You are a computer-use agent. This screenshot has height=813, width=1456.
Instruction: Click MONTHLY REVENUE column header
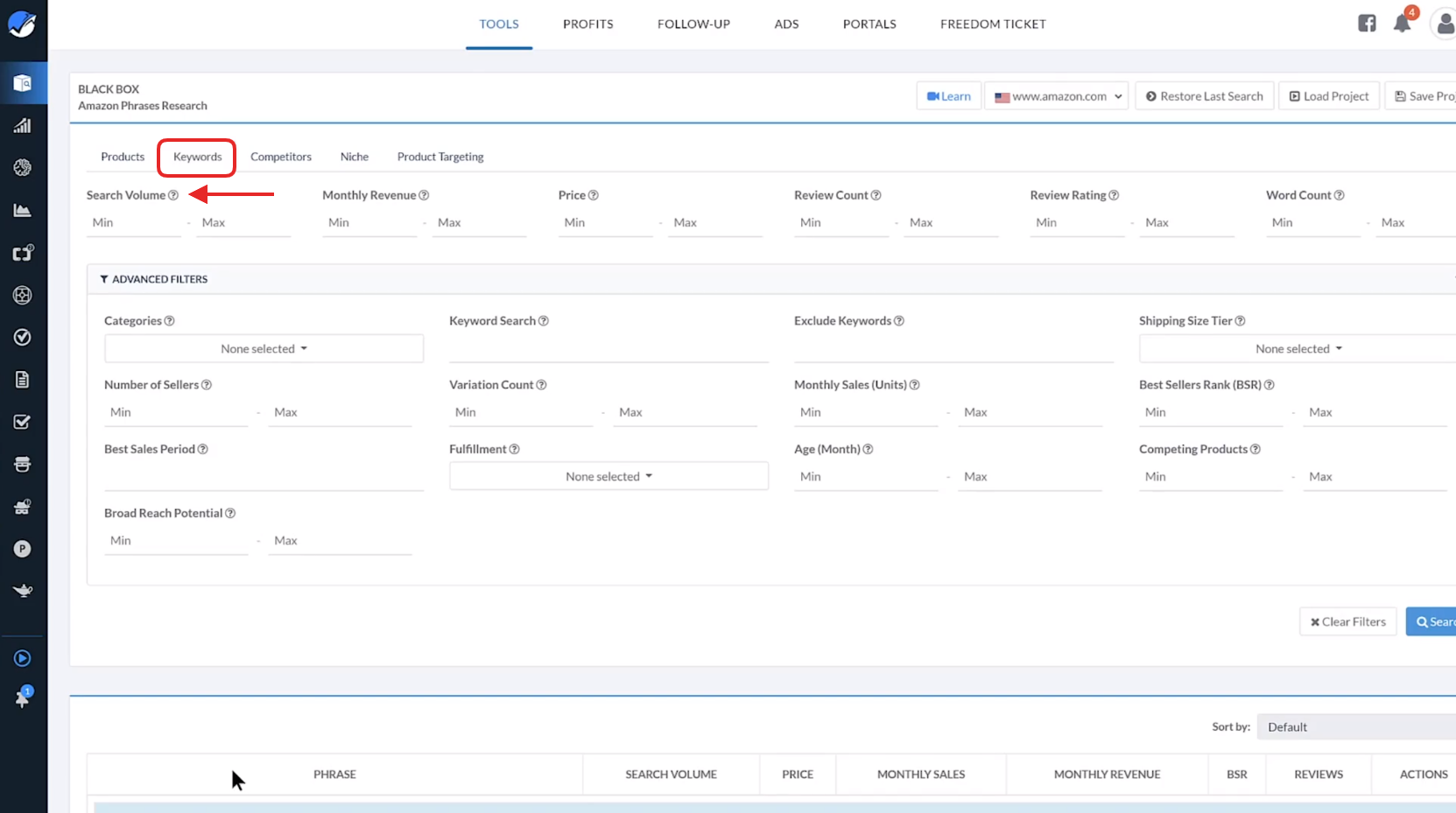[x=1107, y=774]
